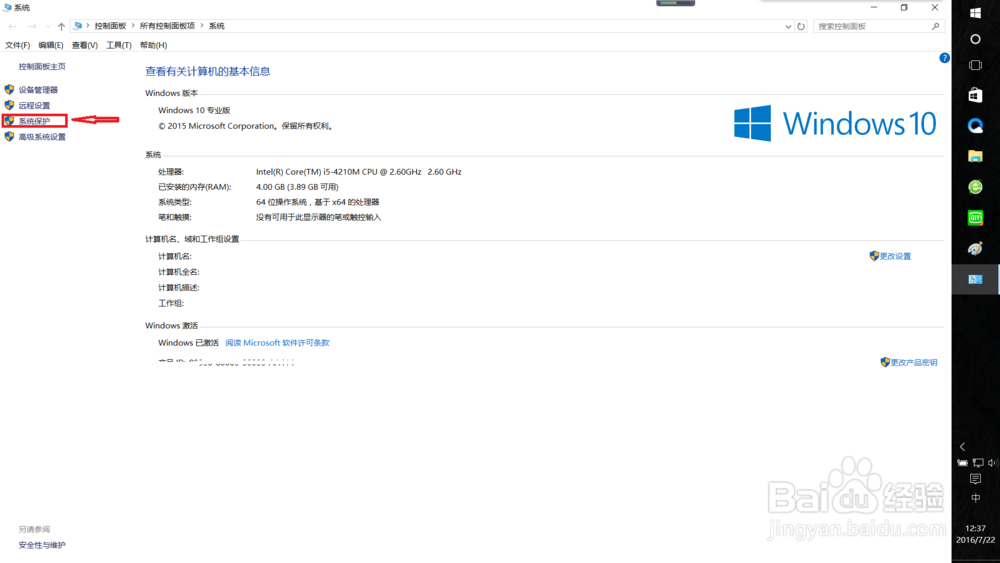Viewport: 1000px width, 563px height.
Task: Launch the Windows Store taskbar icon
Action: coord(975,95)
